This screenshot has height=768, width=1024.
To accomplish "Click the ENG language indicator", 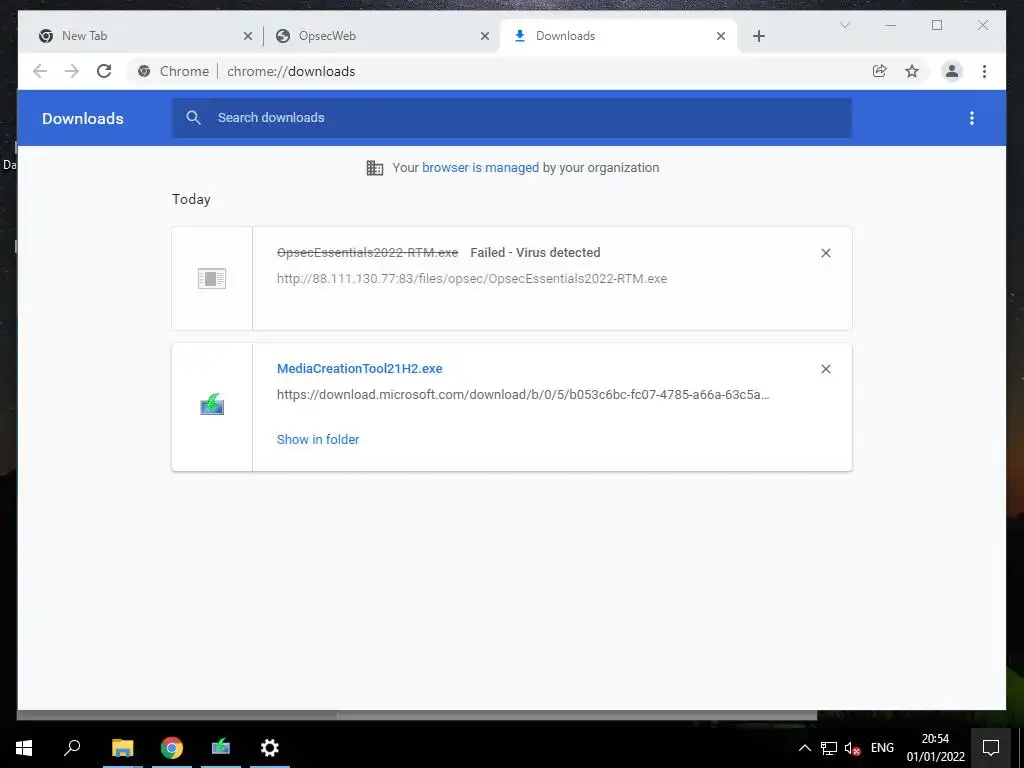I will coord(882,748).
